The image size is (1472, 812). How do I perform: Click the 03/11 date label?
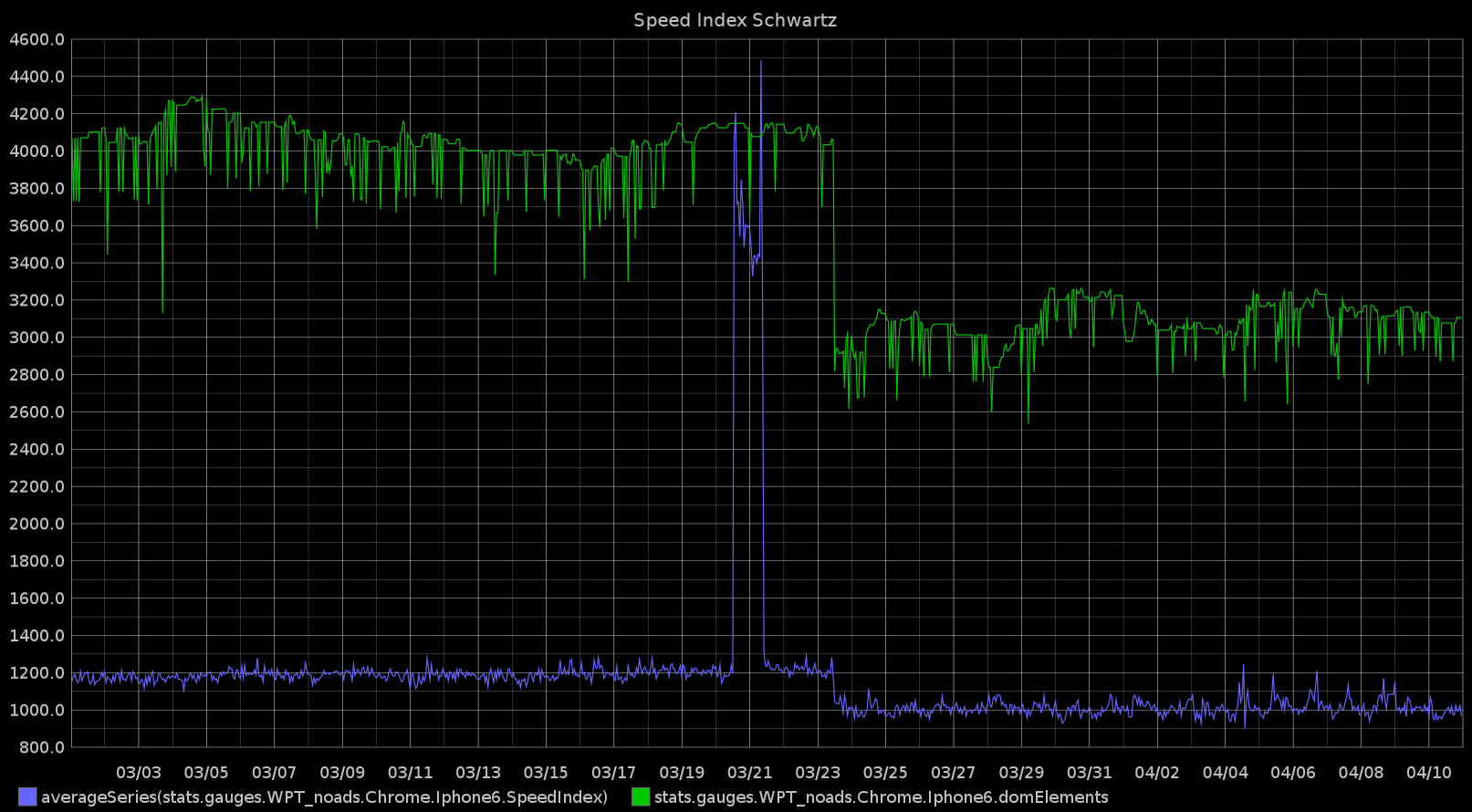point(411,773)
